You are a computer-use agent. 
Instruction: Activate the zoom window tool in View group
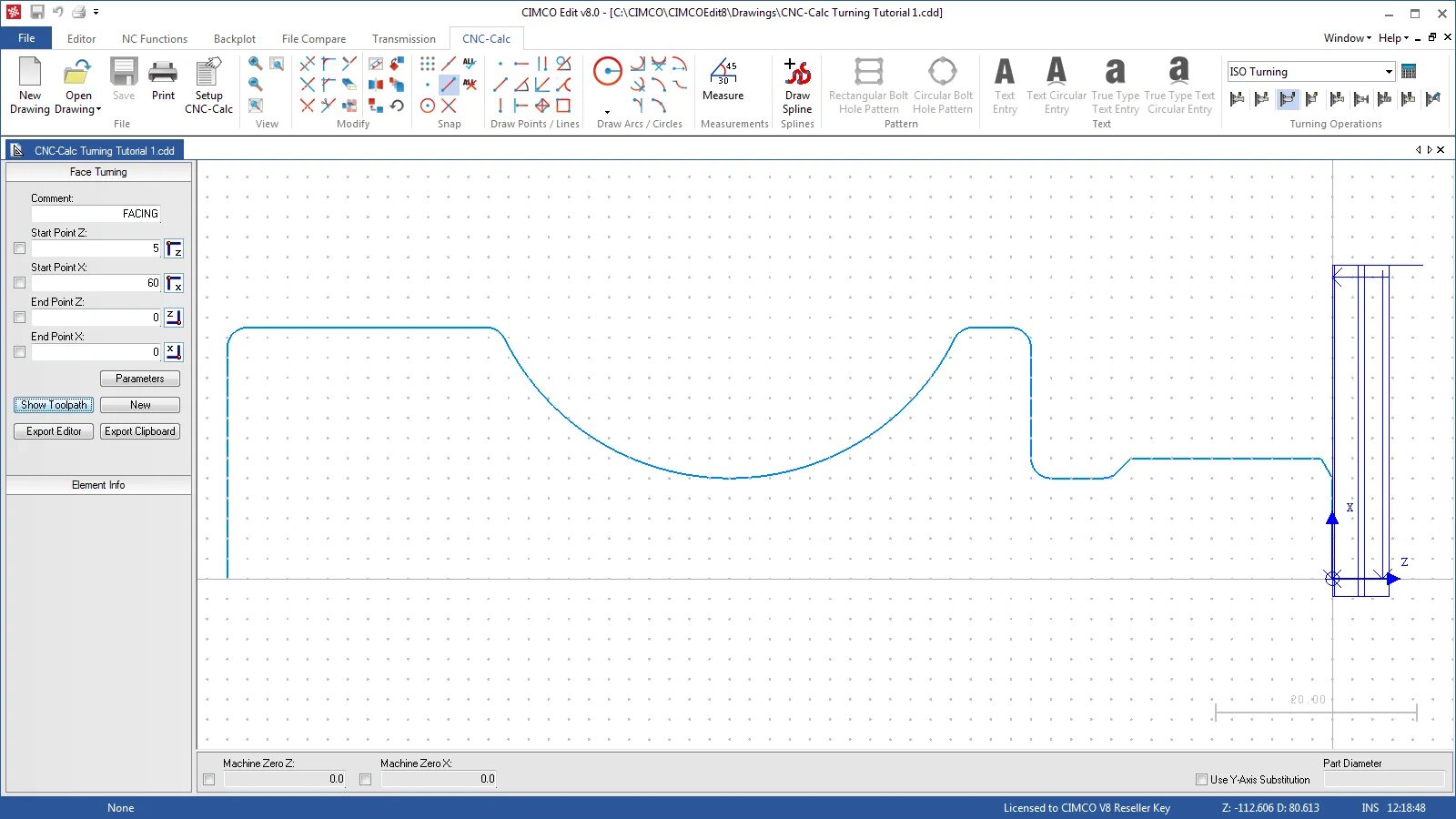[x=277, y=64]
